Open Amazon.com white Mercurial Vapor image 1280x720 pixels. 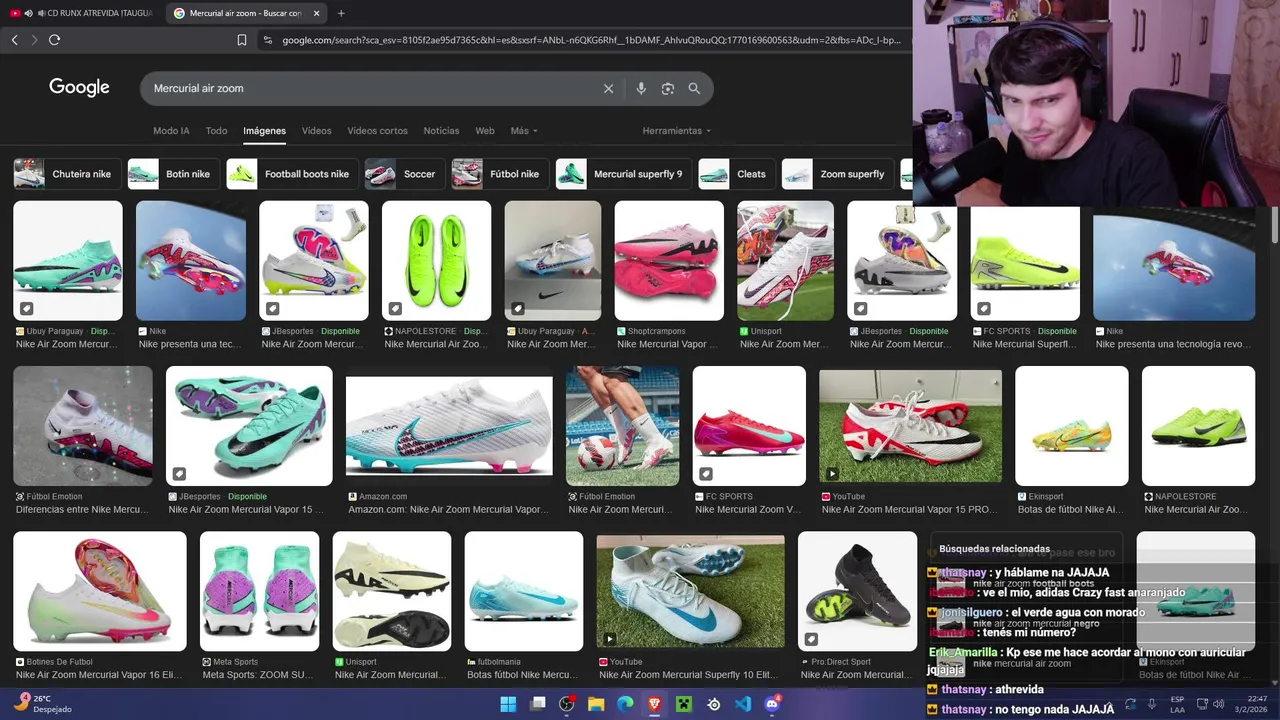[x=449, y=426]
